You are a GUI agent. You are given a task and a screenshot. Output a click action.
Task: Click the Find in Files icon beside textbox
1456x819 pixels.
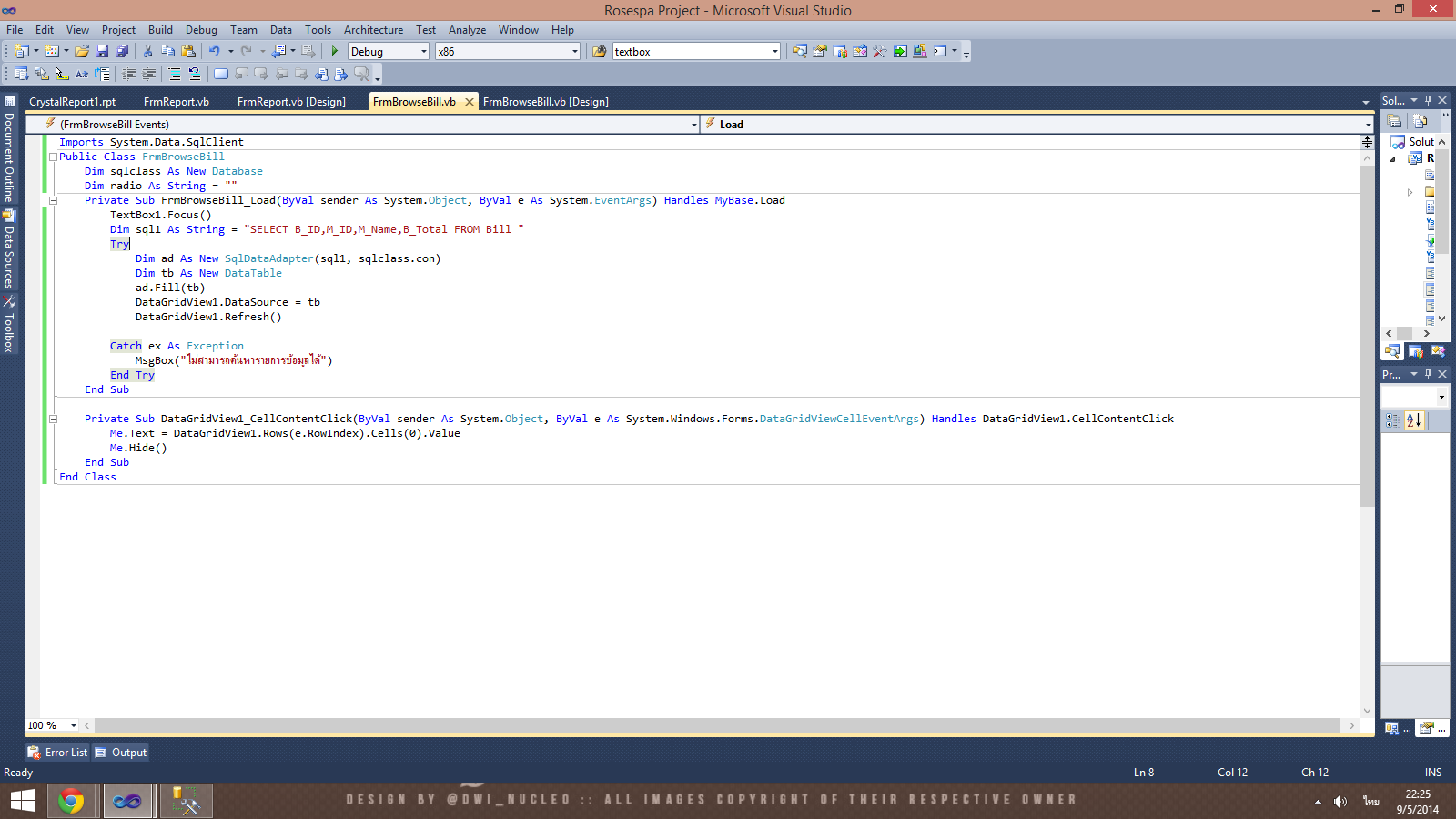point(600,51)
